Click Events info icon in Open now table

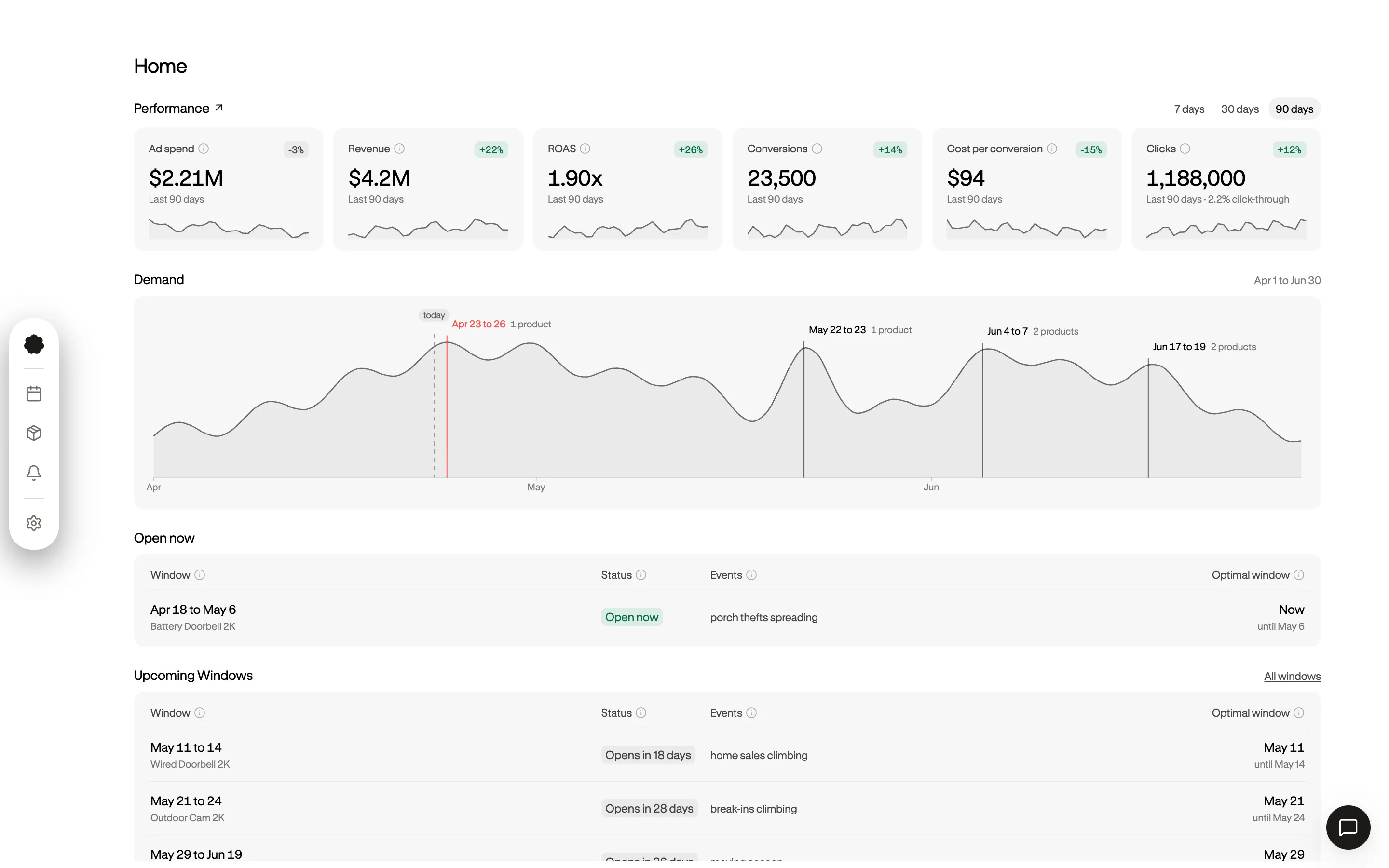coord(751,575)
